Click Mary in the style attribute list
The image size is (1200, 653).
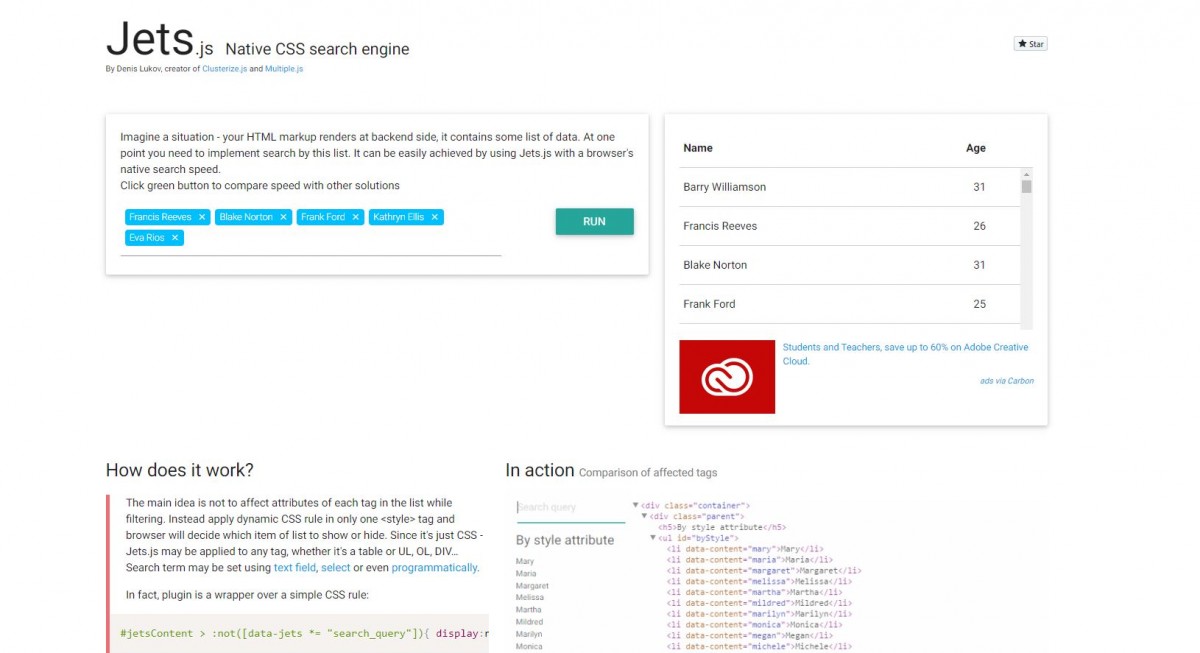[525, 562]
